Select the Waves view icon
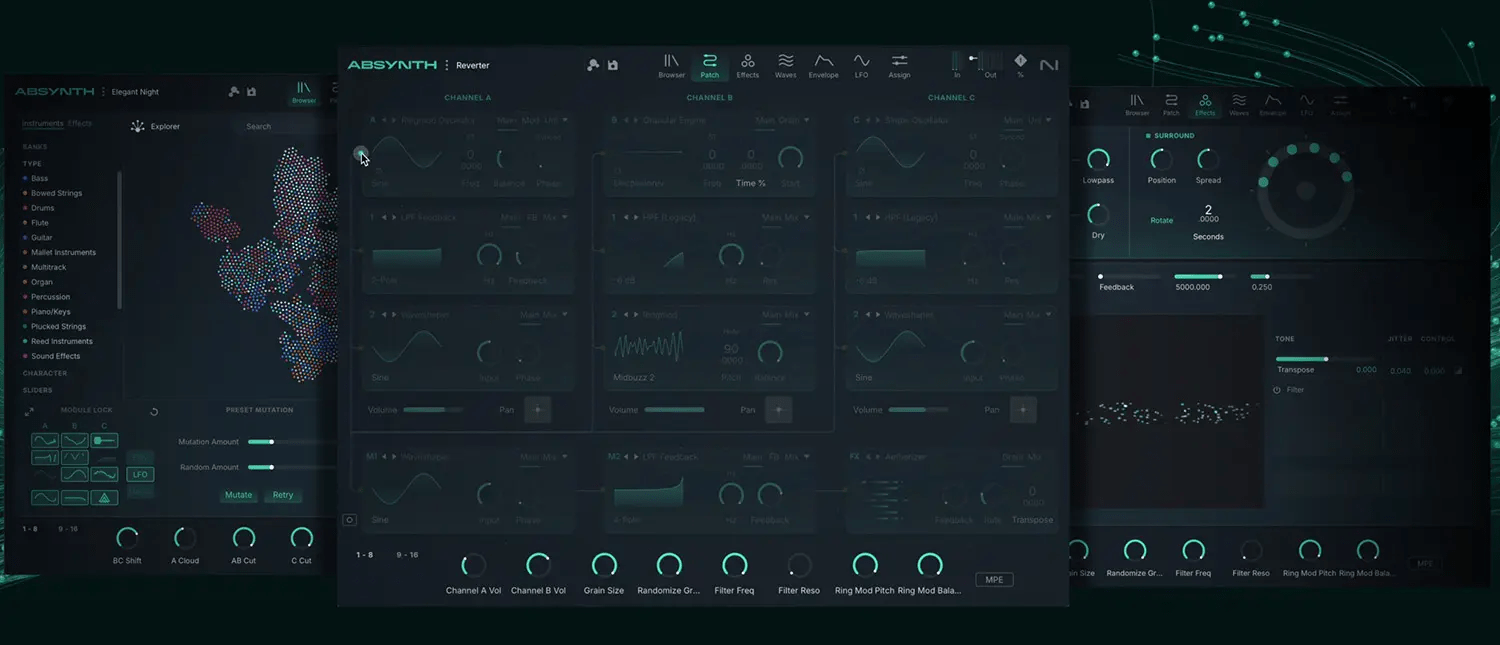The image size is (1500, 645). 785,66
